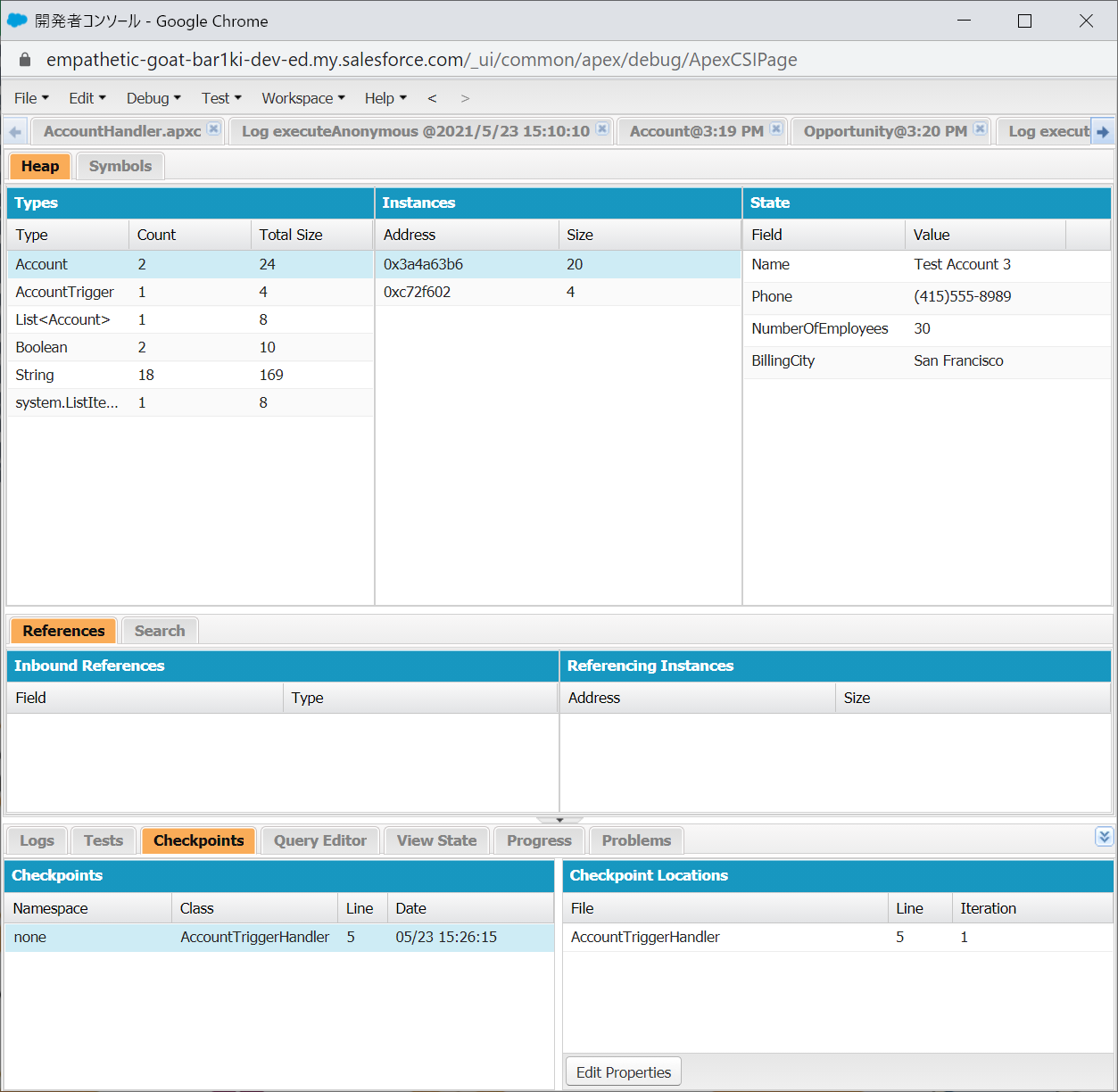The width and height of the screenshot is (1118, 1092).
Task: Open the Help menu
Action: (385, 98)
